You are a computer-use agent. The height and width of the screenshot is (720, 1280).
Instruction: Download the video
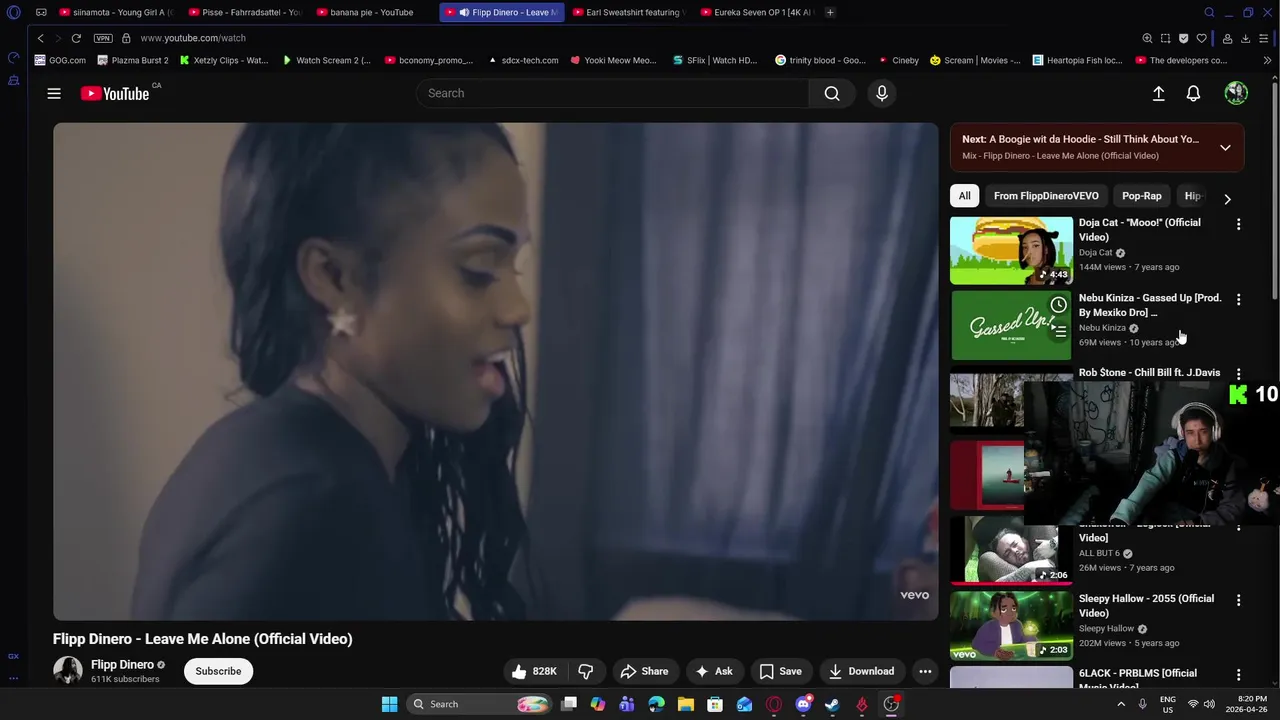coord(861,671)
